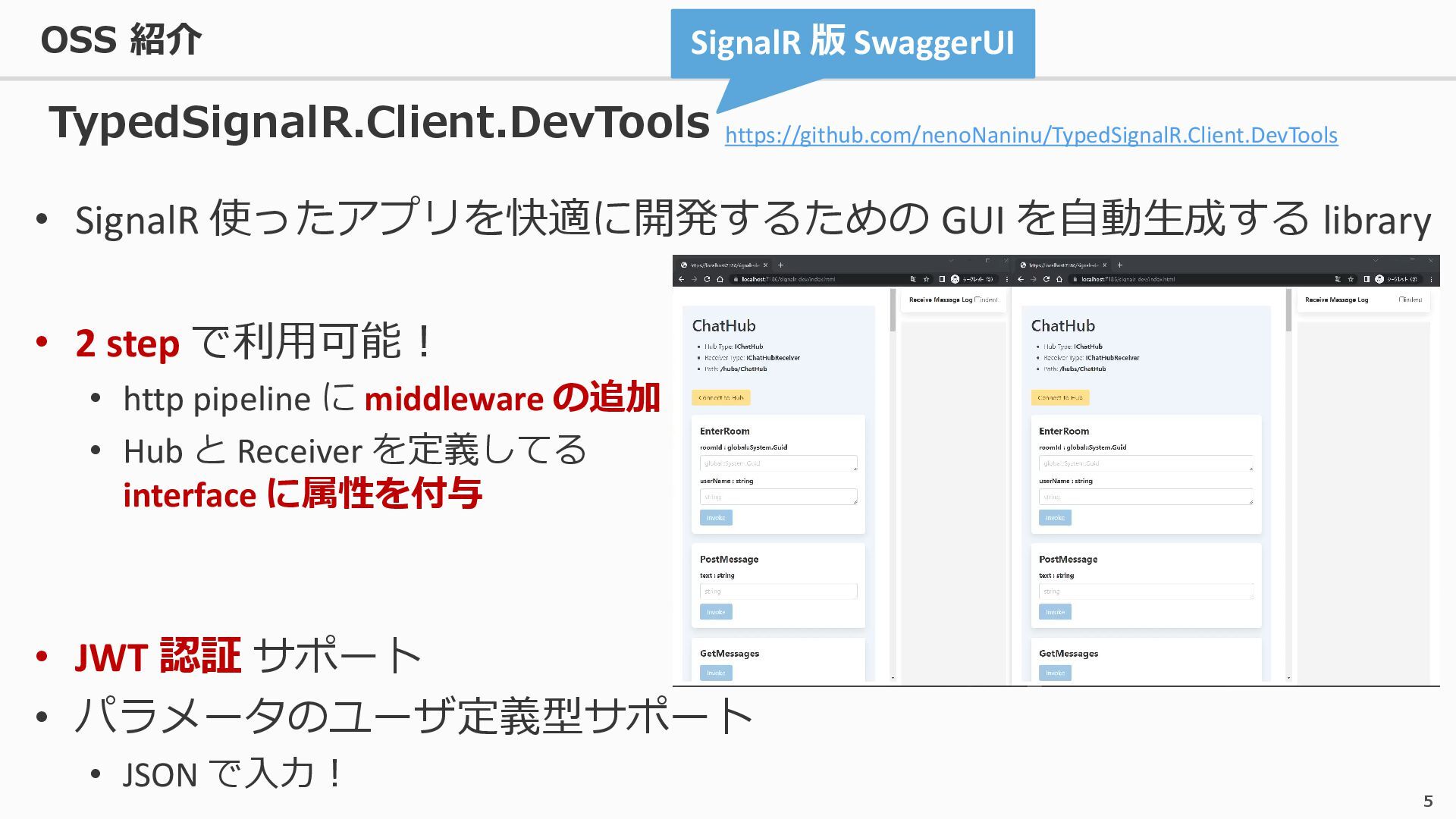Toggle the indent checkbox in the right message log
Image resolution: width=1456 pixels, height=819 pixels.
(x=1402, y=300)
